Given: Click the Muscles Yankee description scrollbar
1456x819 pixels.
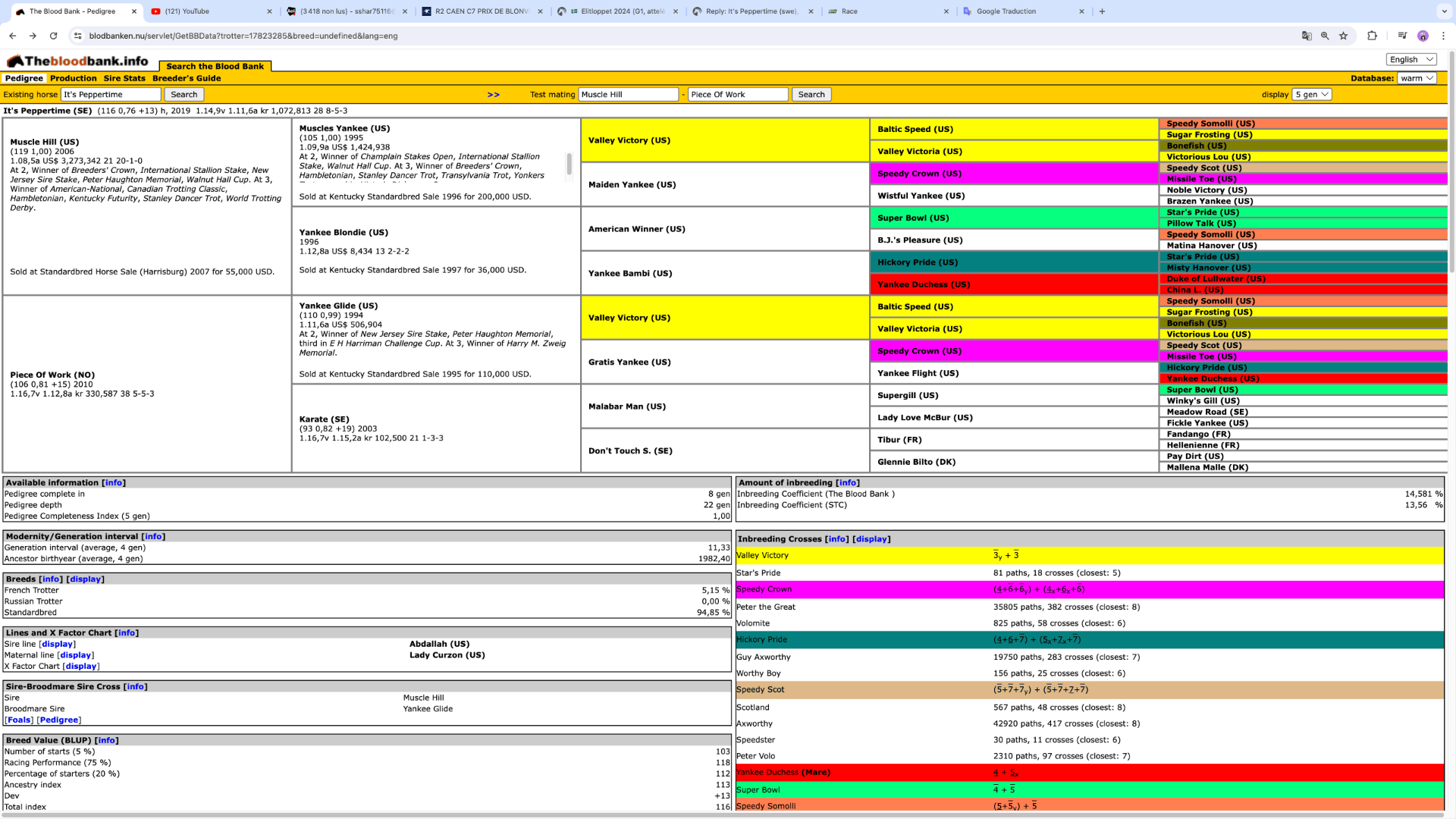Looking at the screenshot, I should (569, 163).
